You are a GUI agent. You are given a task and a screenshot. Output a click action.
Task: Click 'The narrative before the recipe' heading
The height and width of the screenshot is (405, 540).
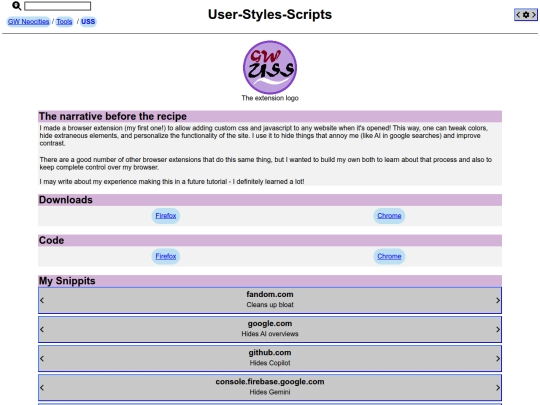pos(113,116)
